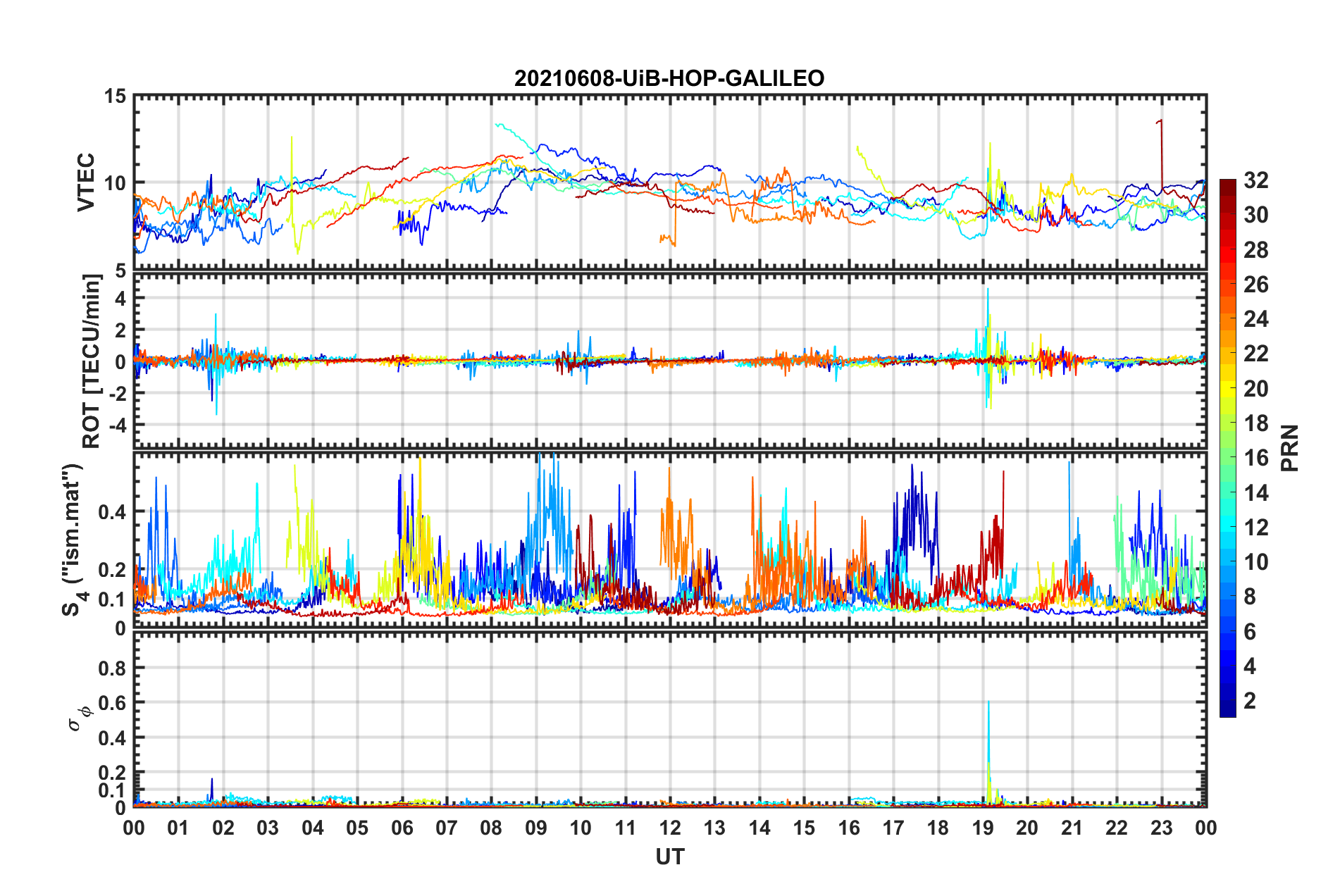Click the 8 tick on the PRN colorbar
The width and height of the screenshot is (1340, 896).
(1250, 597)
